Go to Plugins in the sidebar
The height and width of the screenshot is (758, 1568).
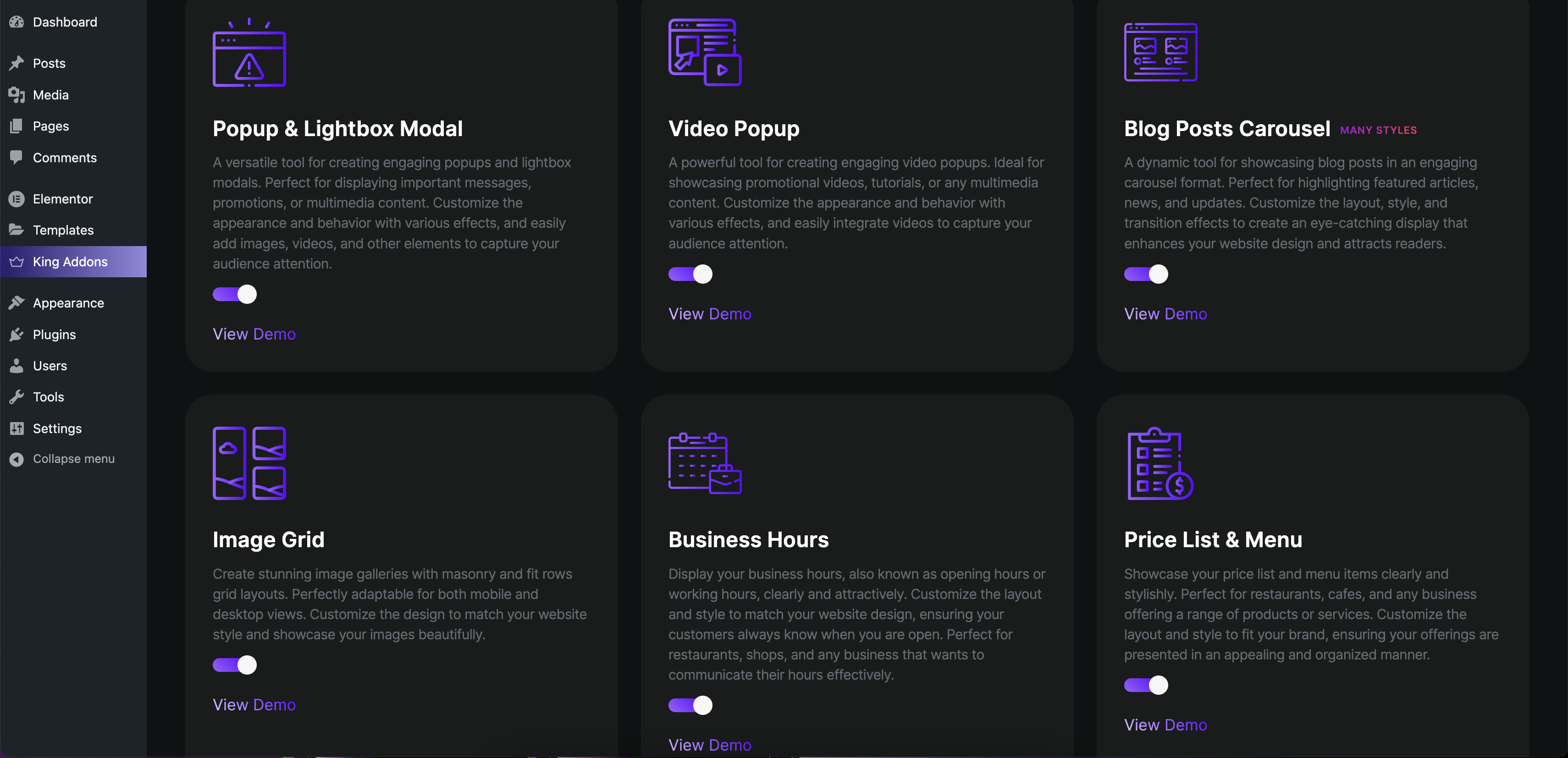click(x=73, y=335)
